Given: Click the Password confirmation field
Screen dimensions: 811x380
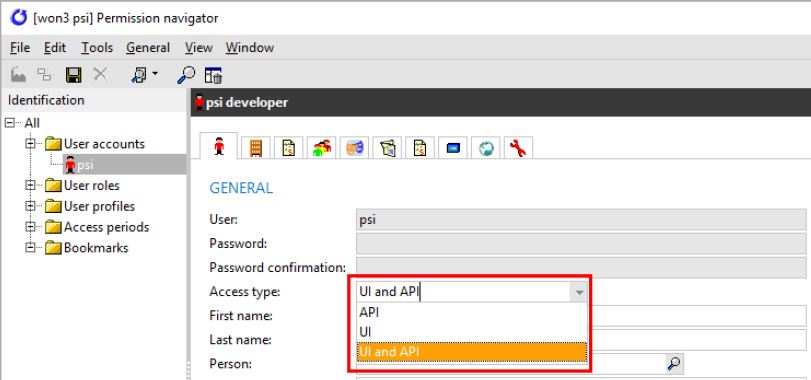Looking at the screenshot, I should [x=581, y=268].
